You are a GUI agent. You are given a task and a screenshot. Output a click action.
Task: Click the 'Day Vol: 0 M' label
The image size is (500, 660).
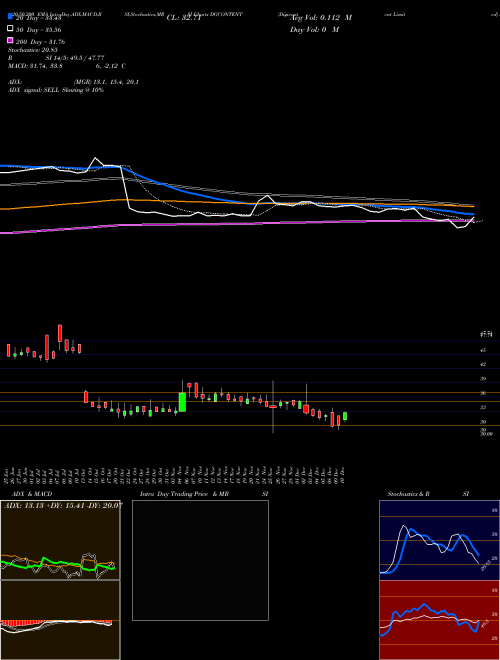click(314, 29)
